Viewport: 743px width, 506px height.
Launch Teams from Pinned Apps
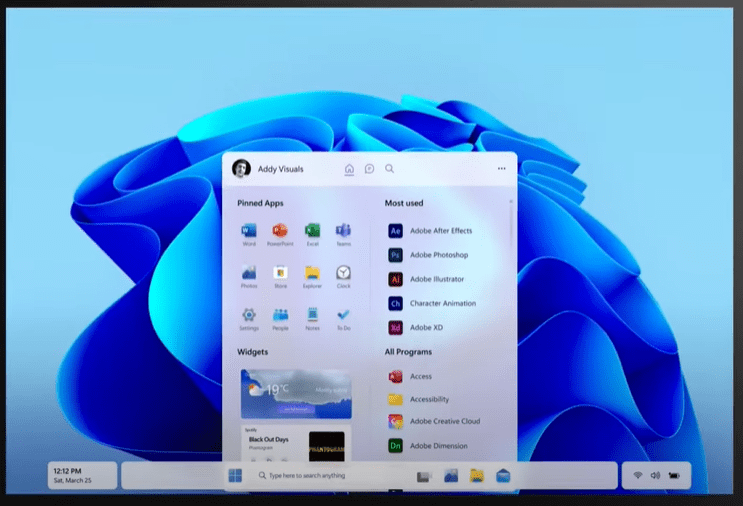[344, 234]
